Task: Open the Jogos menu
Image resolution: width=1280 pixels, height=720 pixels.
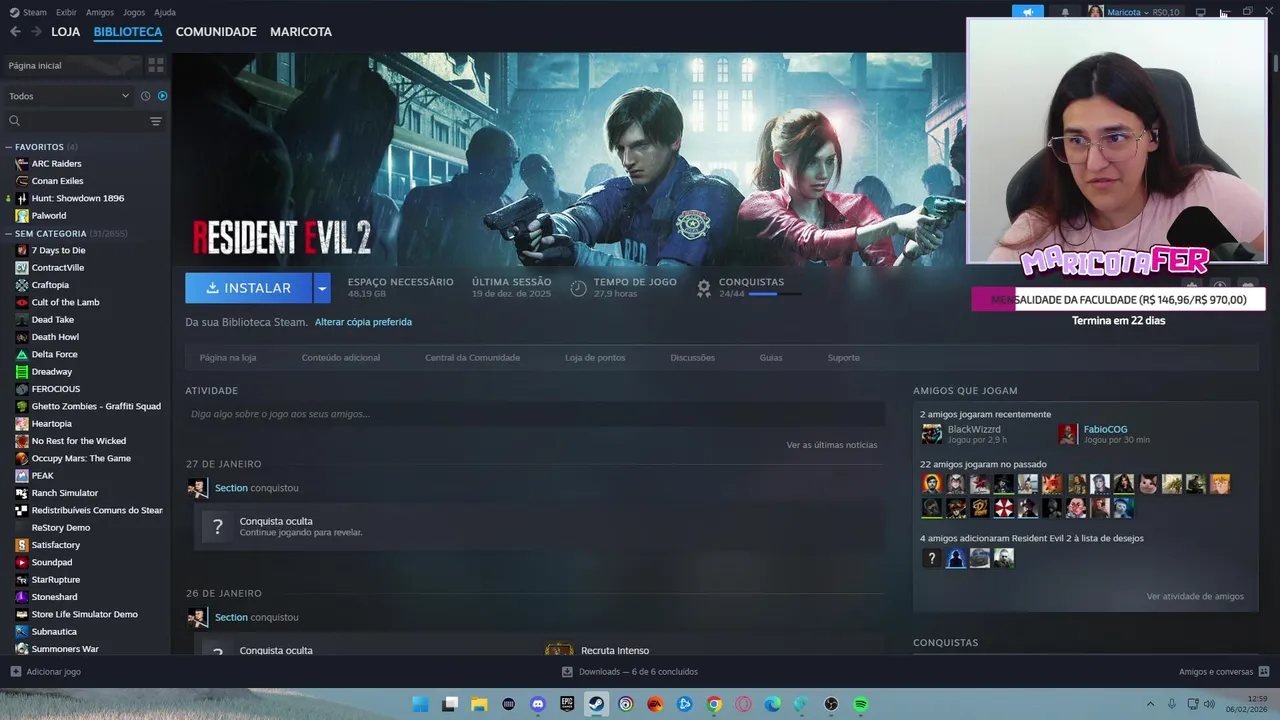Action: click(134, 12)
